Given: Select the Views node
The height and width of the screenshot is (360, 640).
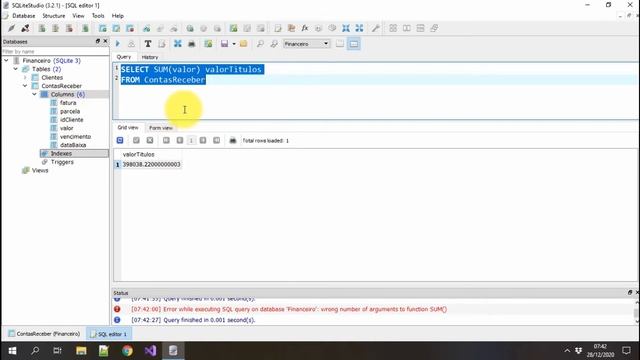Looking at the screenshot, I should point(40,171).
